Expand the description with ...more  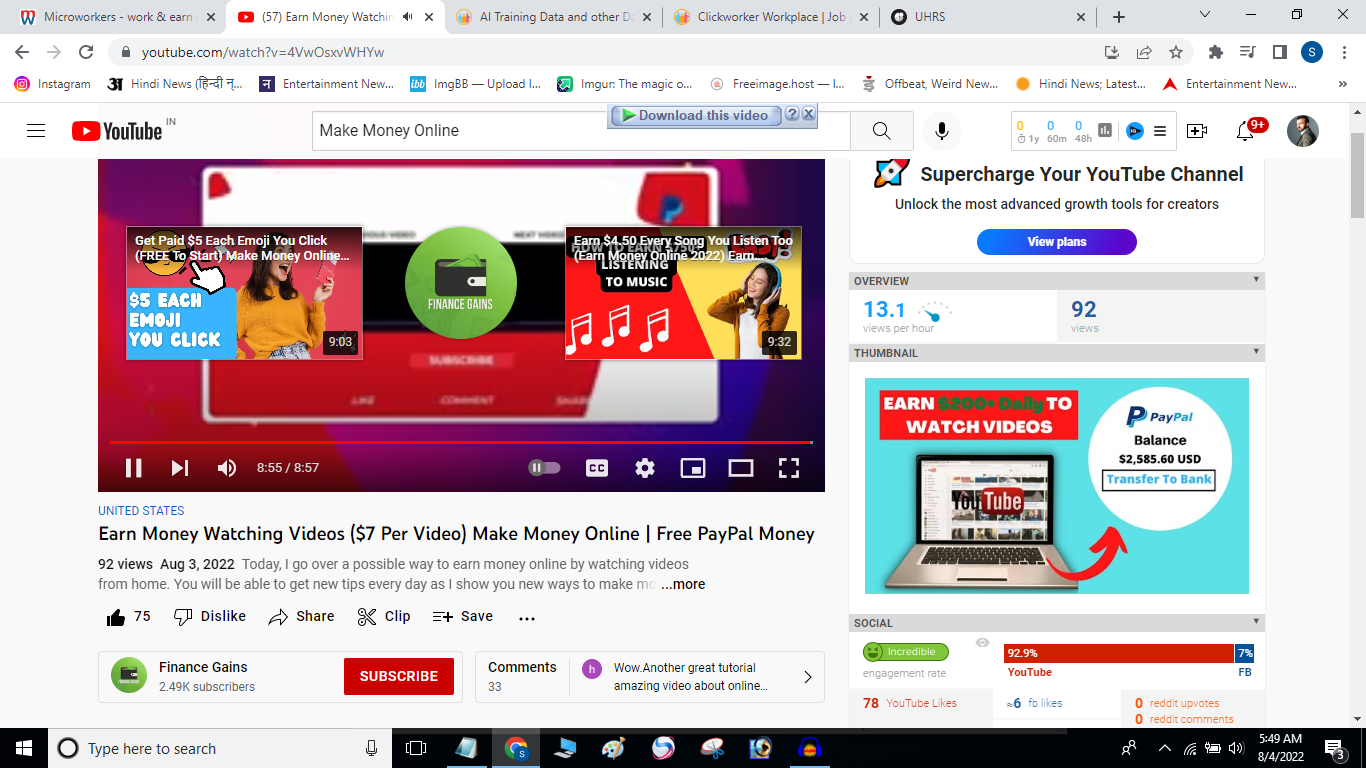(683, 584)
